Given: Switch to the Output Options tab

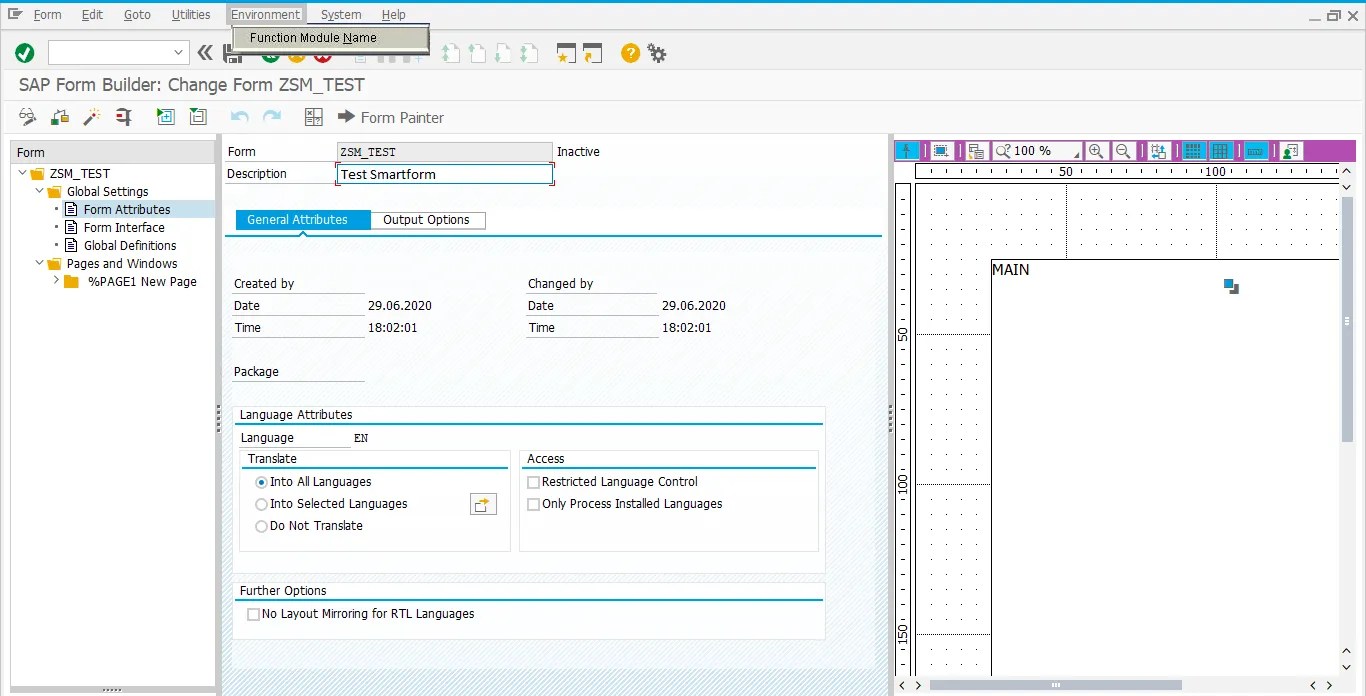Looking at the screenshot, I should pyautogui.click(x=427, y=220).
